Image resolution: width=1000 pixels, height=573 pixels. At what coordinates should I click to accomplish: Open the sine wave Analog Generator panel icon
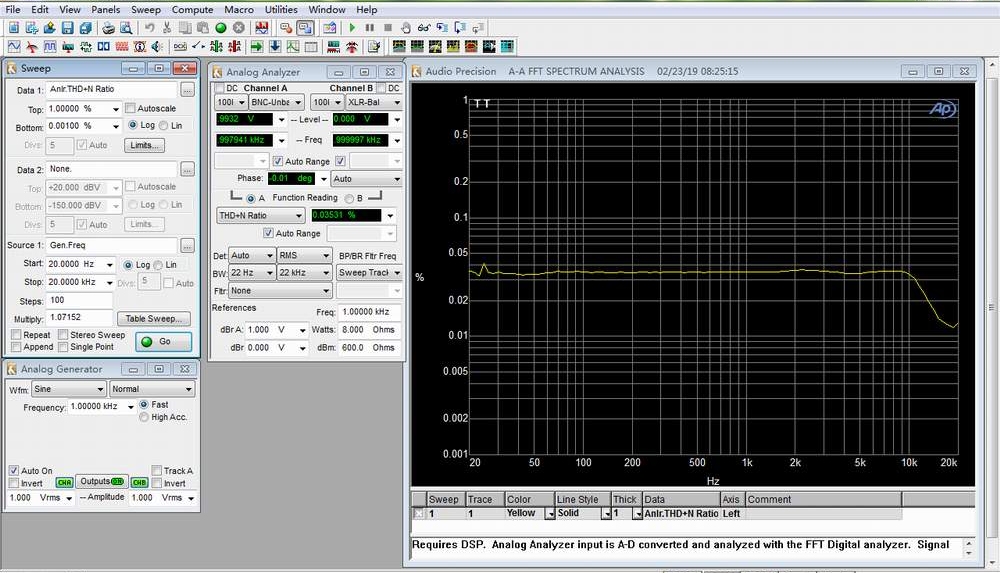14,47
